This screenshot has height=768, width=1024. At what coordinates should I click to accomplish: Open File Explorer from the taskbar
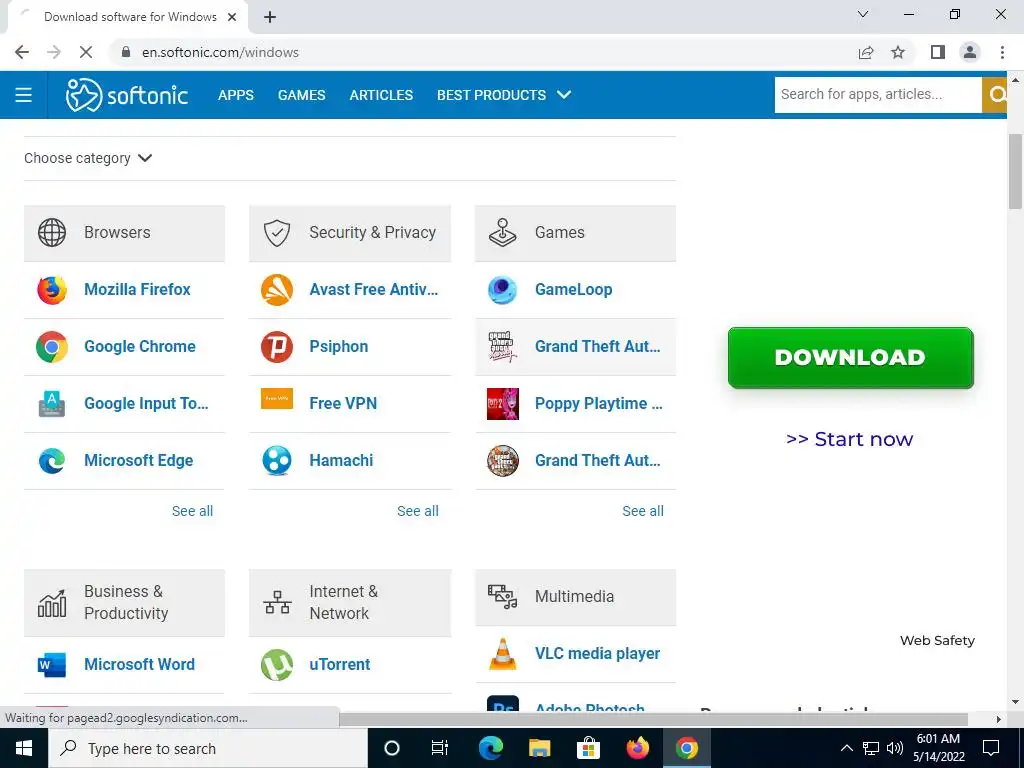click(539, 748)
